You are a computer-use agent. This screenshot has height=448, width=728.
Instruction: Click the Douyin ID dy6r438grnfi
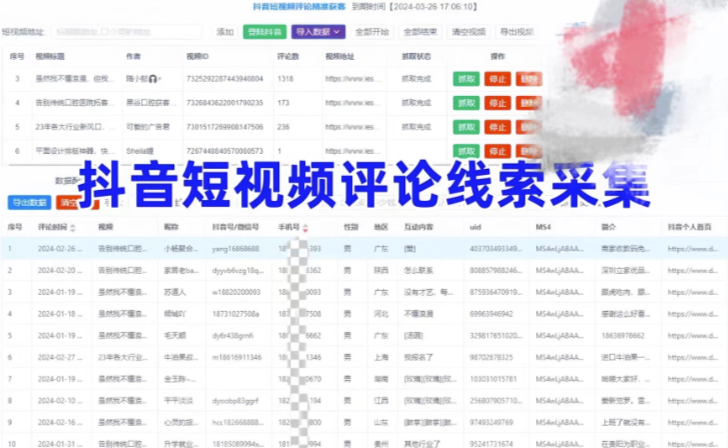233,336
